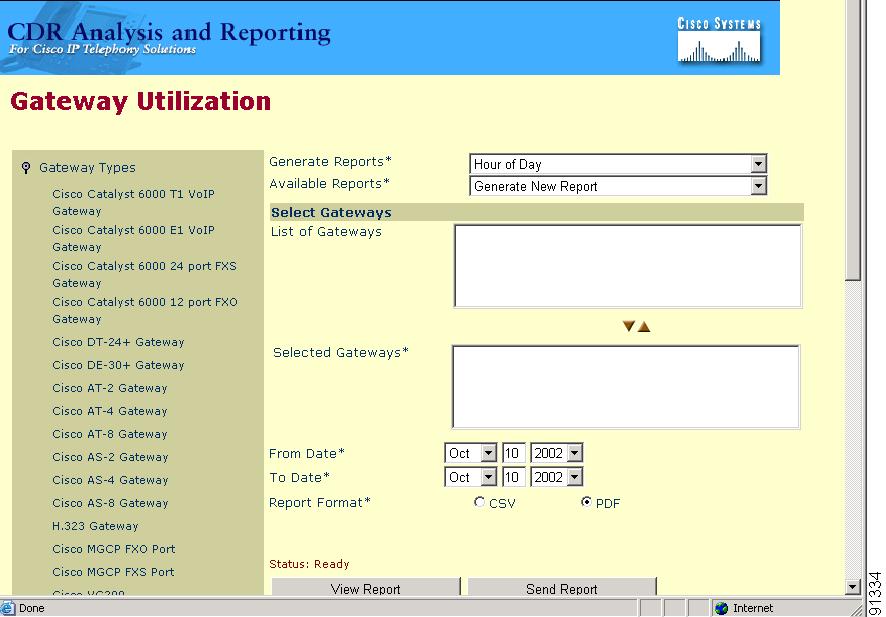Click the From Date day field
This screenshot has width=886, height=617.
point(514,453)
